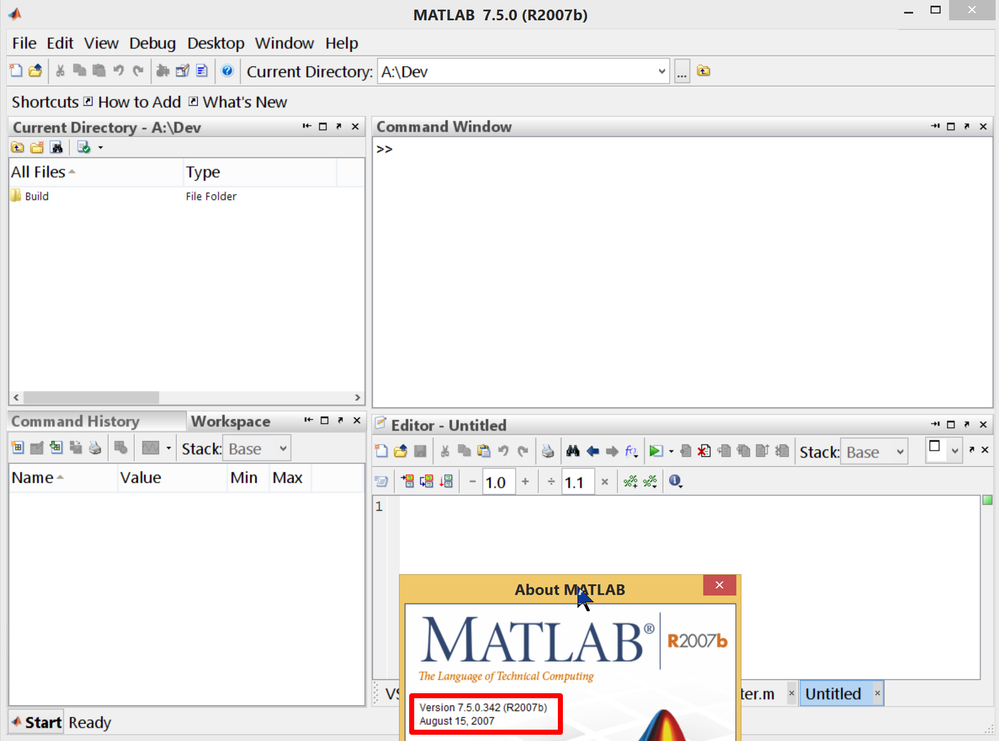Create a new M-file from main toolbar
999x741 pixels.
point(16,71)
